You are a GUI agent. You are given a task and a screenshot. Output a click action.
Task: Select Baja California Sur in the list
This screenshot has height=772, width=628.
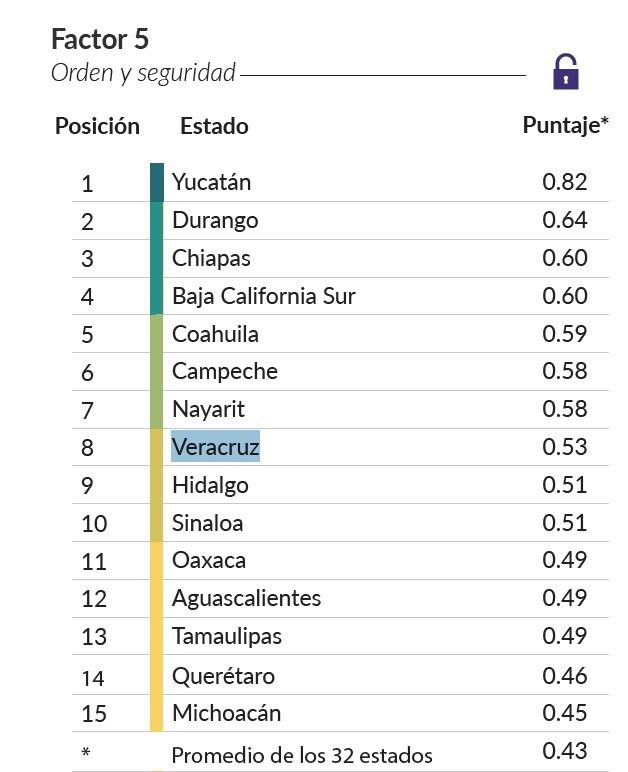(264, 296)
